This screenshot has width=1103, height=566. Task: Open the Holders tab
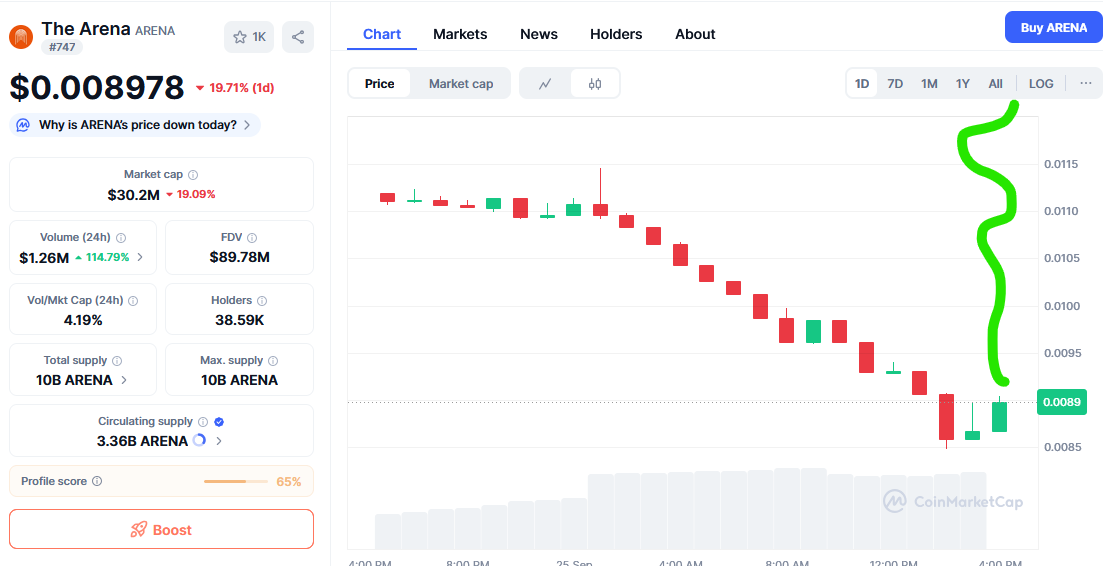click(x=616, y=34)
